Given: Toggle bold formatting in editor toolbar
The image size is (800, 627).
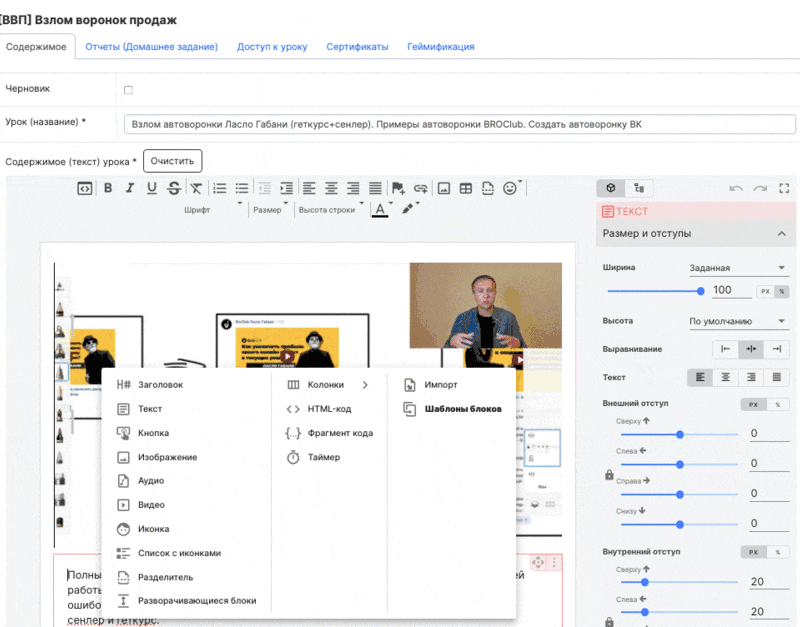Looking at the screenshot, I should coord(108,188).
